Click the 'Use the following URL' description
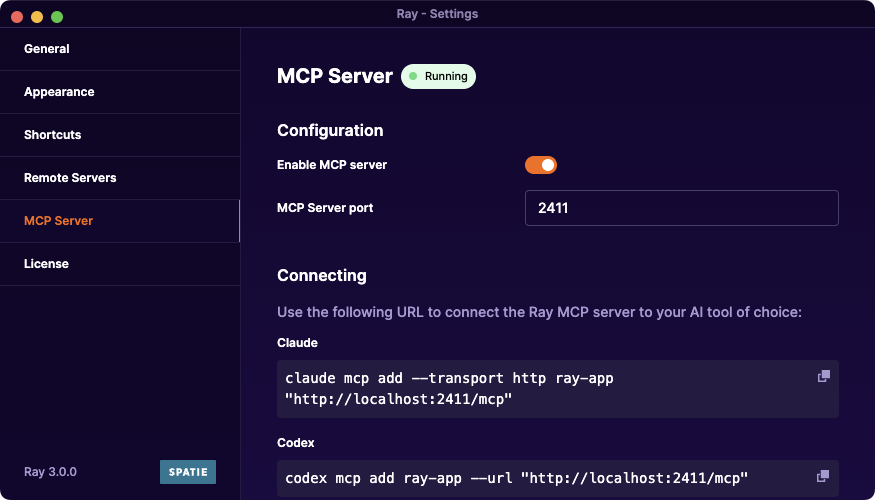The width and height of the screenshot is (875, 500). [539, 312]
